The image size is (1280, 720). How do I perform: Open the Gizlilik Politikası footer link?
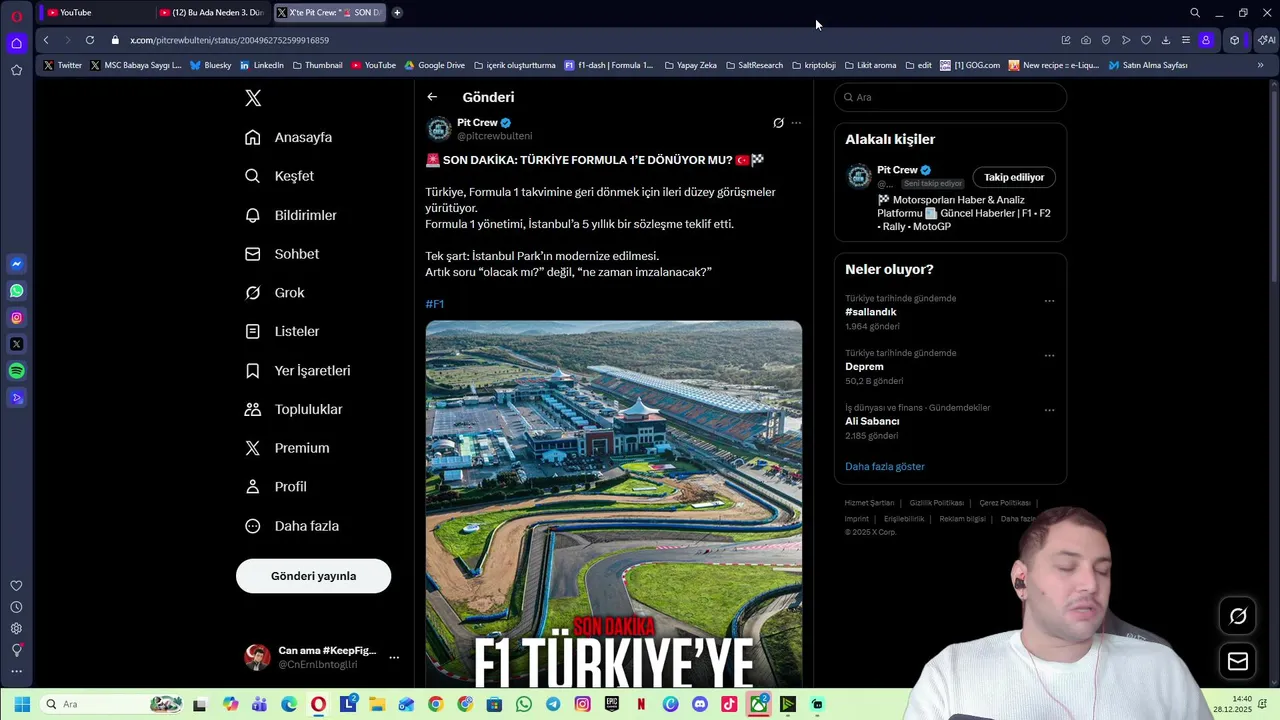(936, 503)
